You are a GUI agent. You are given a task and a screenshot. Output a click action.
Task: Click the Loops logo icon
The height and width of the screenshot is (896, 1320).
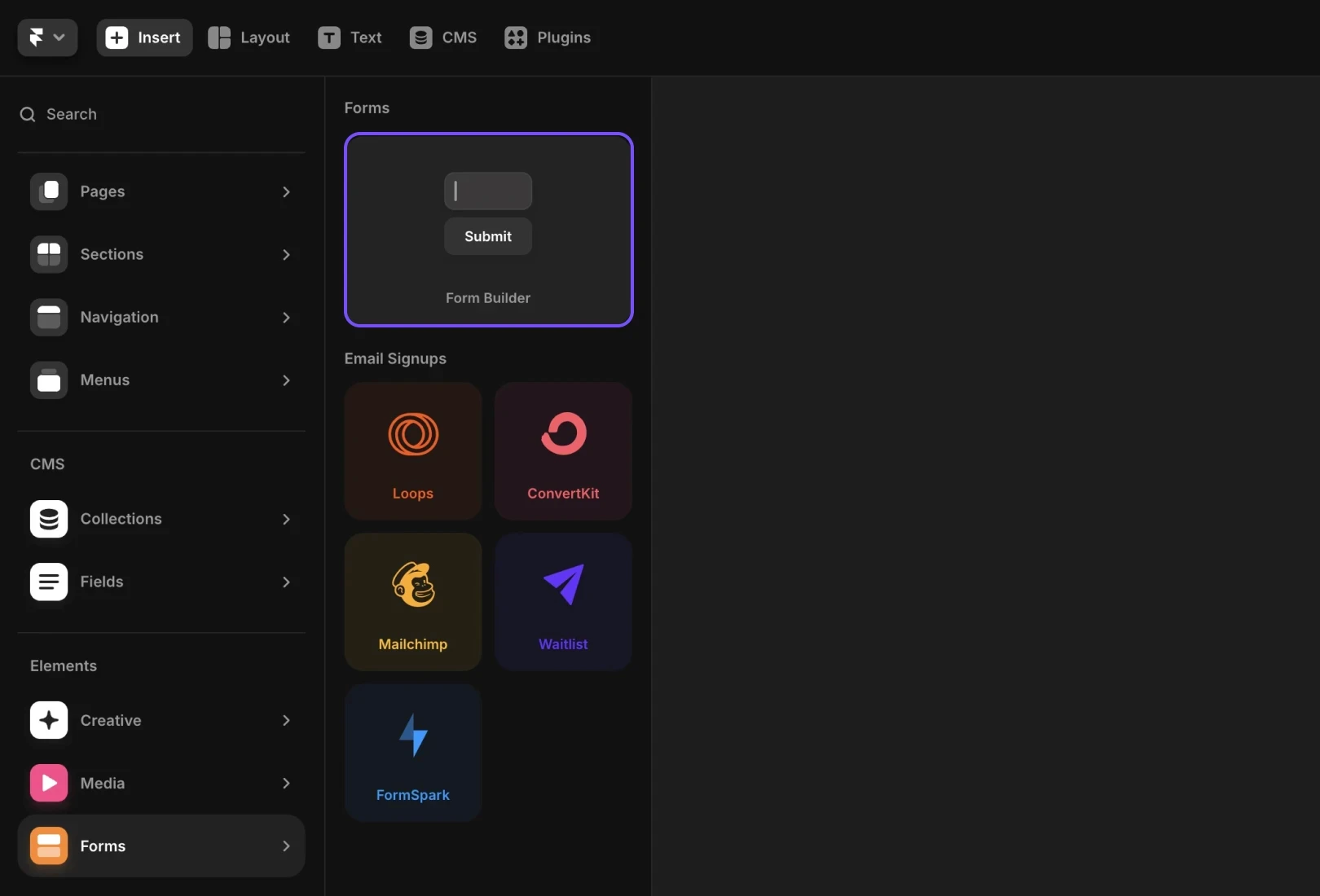tap(413, 433)
